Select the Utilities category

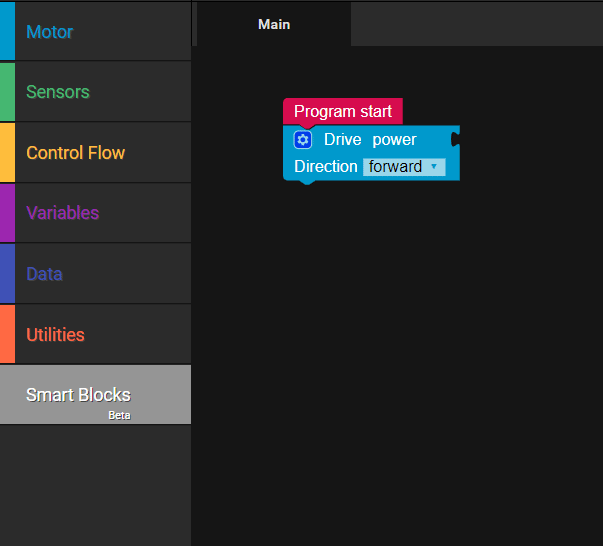click(55, 335)
